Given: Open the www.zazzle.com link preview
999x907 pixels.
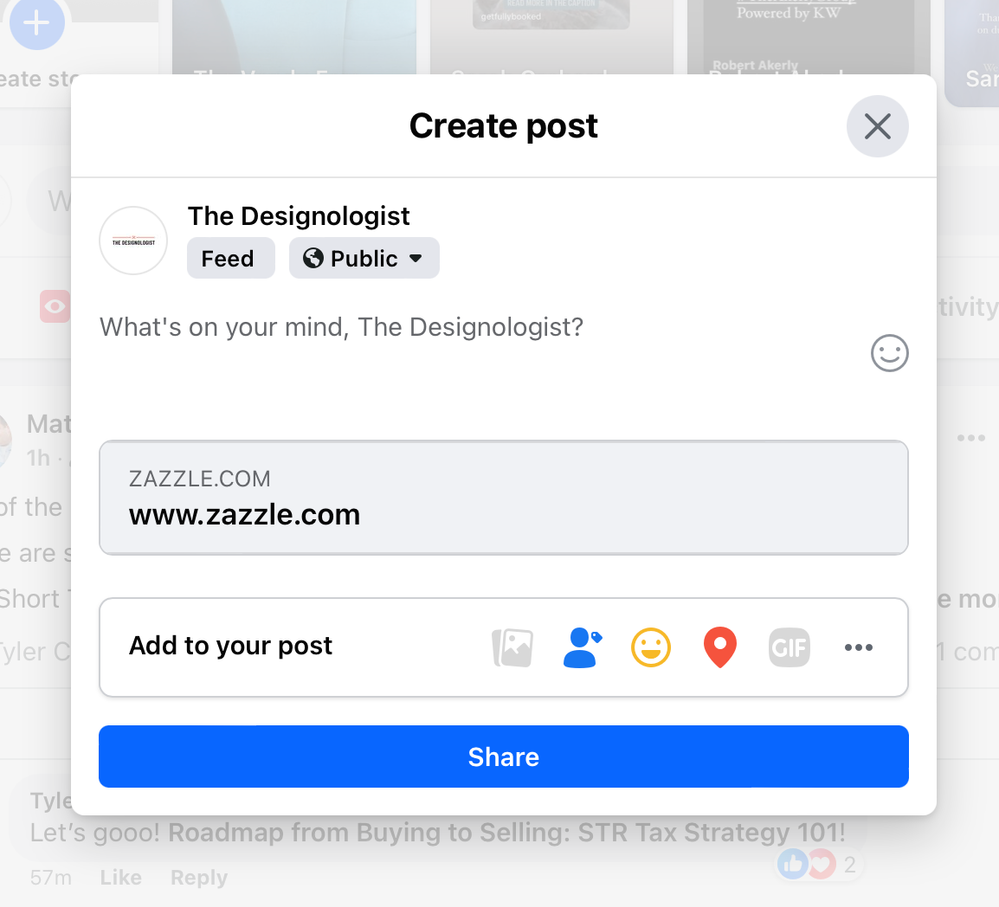Looking at the screenshot, I should 503,498.
